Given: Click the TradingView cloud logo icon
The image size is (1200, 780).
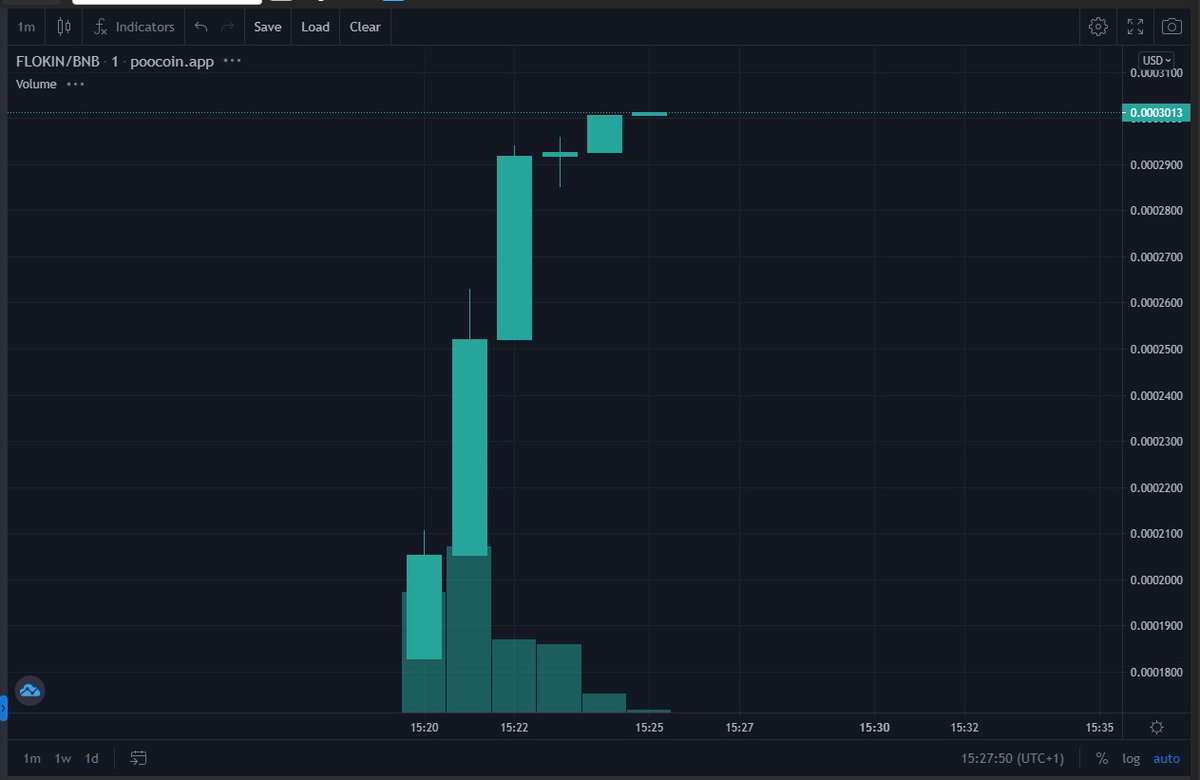Looking at the screenshot, I should click(x=29, y=690).
